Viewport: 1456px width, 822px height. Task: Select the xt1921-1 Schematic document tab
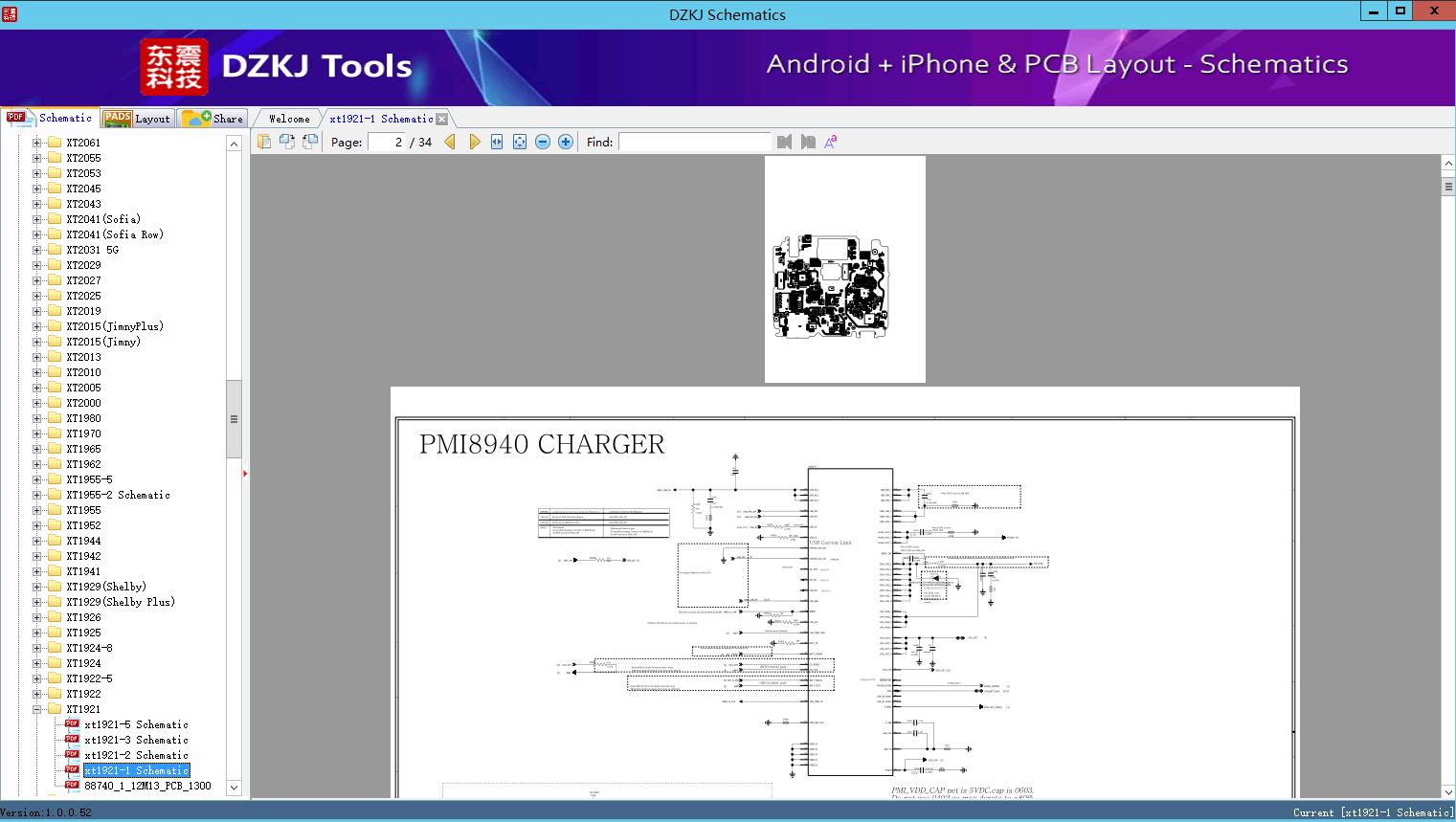pyautogui.click(x=381, y=119)
